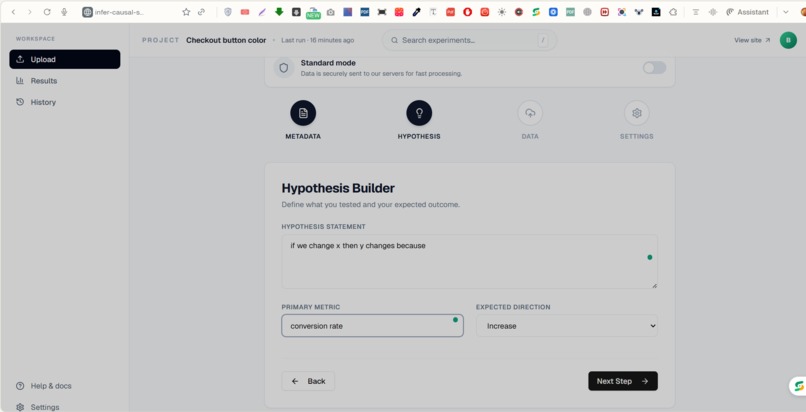Click the floating green S widget
The height and width of the screenshot is (412, 806).
click(x=798, y=386)
